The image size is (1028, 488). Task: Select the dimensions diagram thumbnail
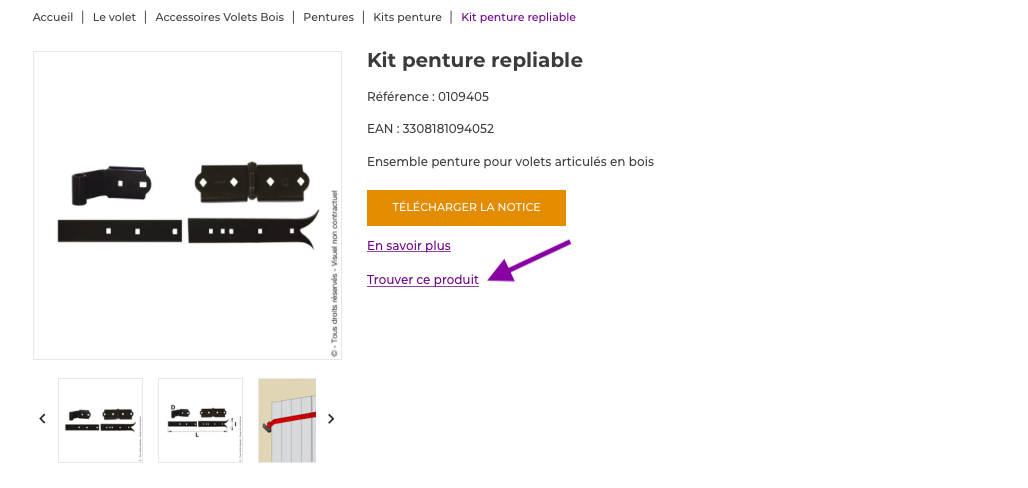pyautogui.click(x=200, y=420)
